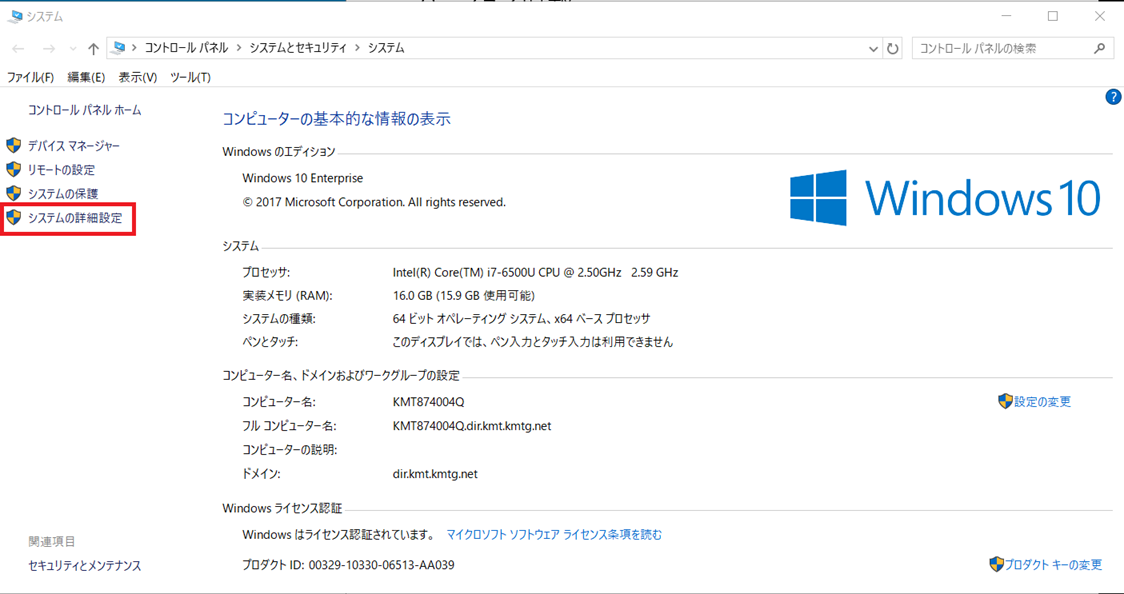Expand chevron after システムとセキュリティ breadcrumb

[357, 49]
